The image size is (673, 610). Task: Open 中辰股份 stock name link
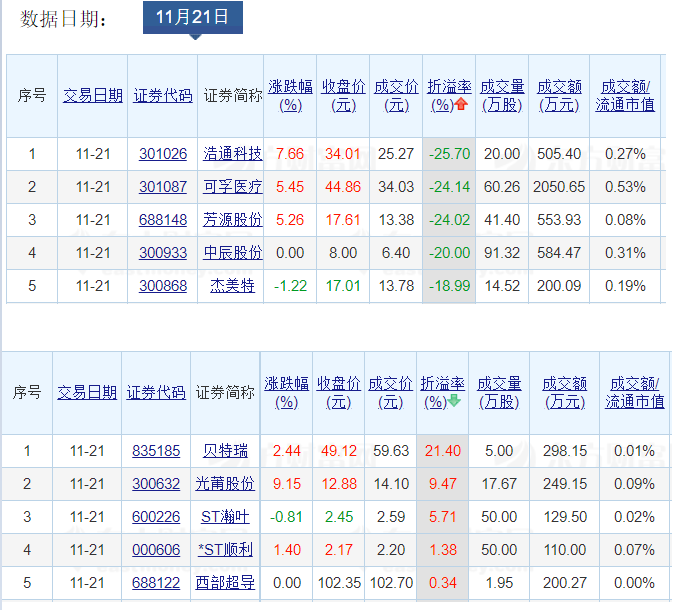232,252
